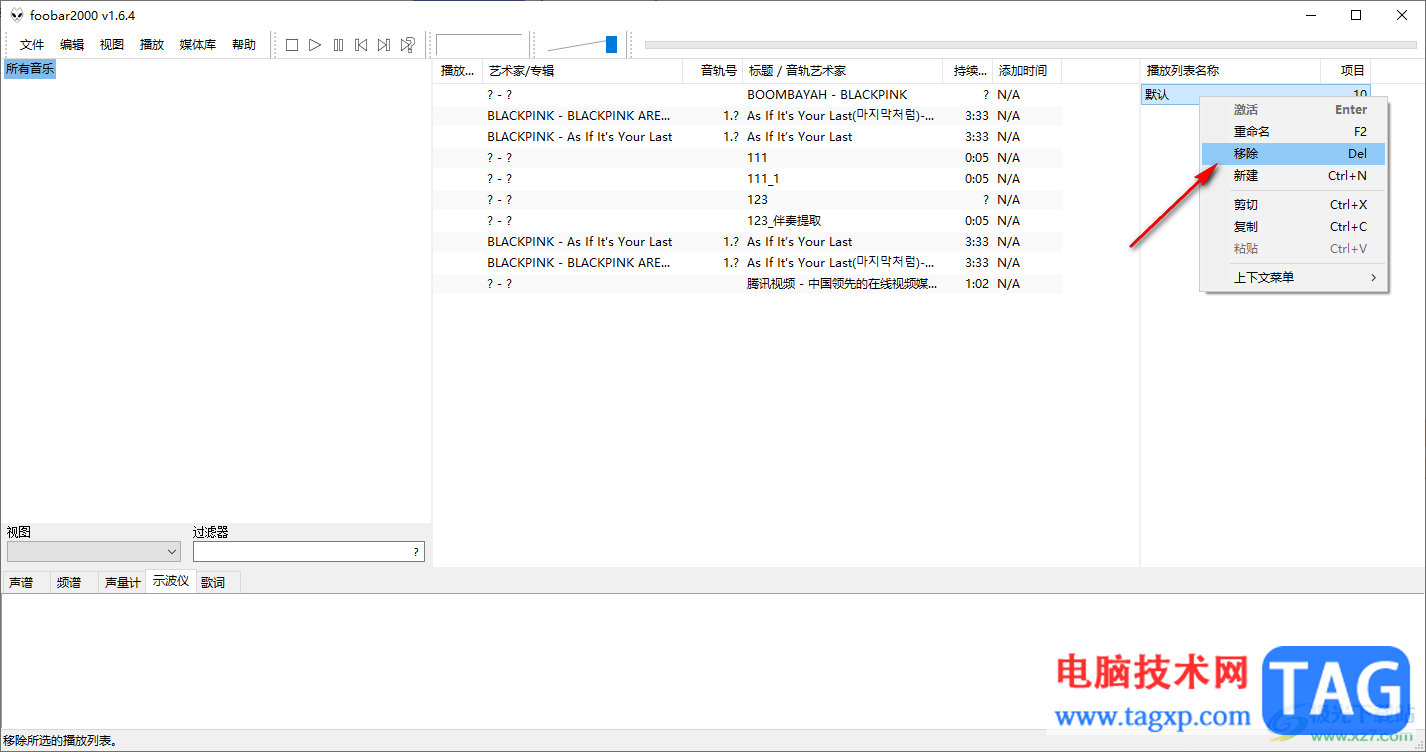This screenshot has height=752, width=1426.
Task: Click the Stop playback button
Action: [x=292, y=45]
